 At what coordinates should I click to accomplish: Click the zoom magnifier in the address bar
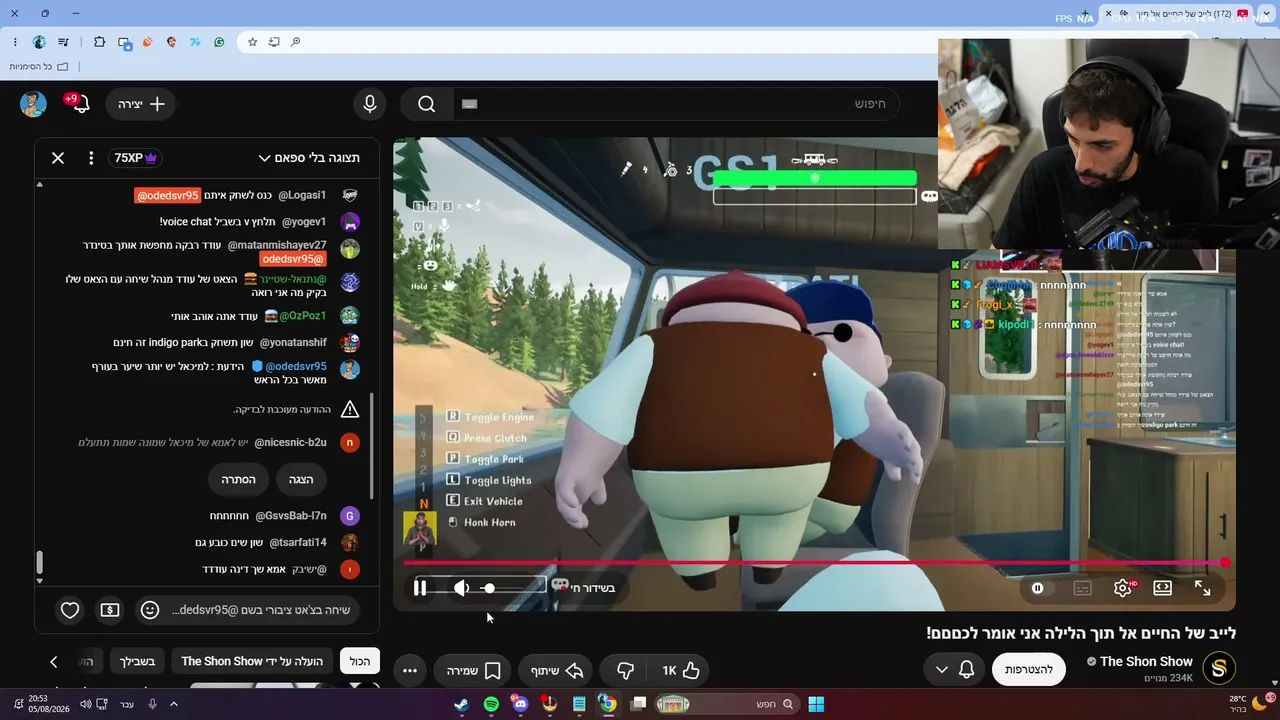(x=296, y=42)
